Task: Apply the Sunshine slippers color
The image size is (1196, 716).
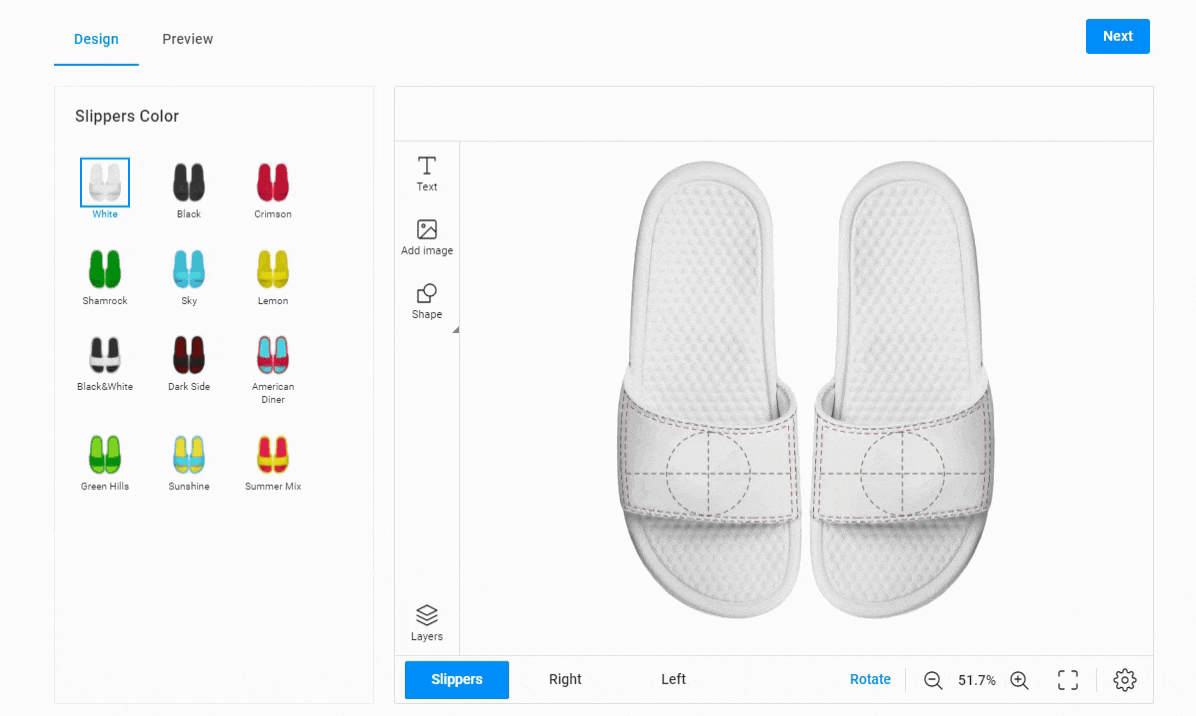Action: click(188, 462)
